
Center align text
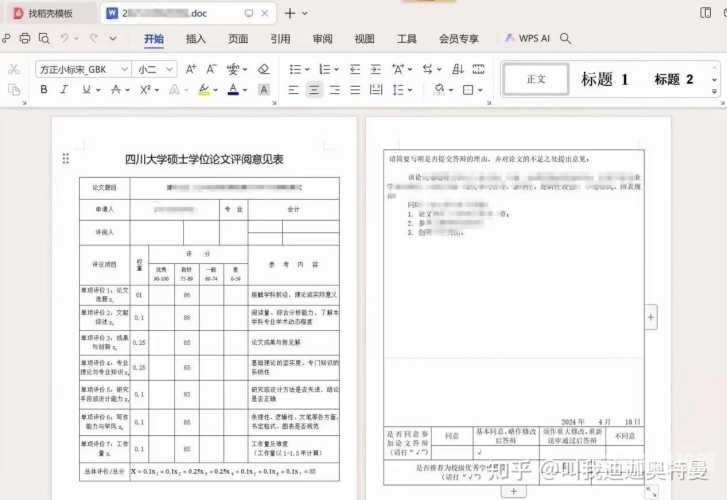coord(314,90)
